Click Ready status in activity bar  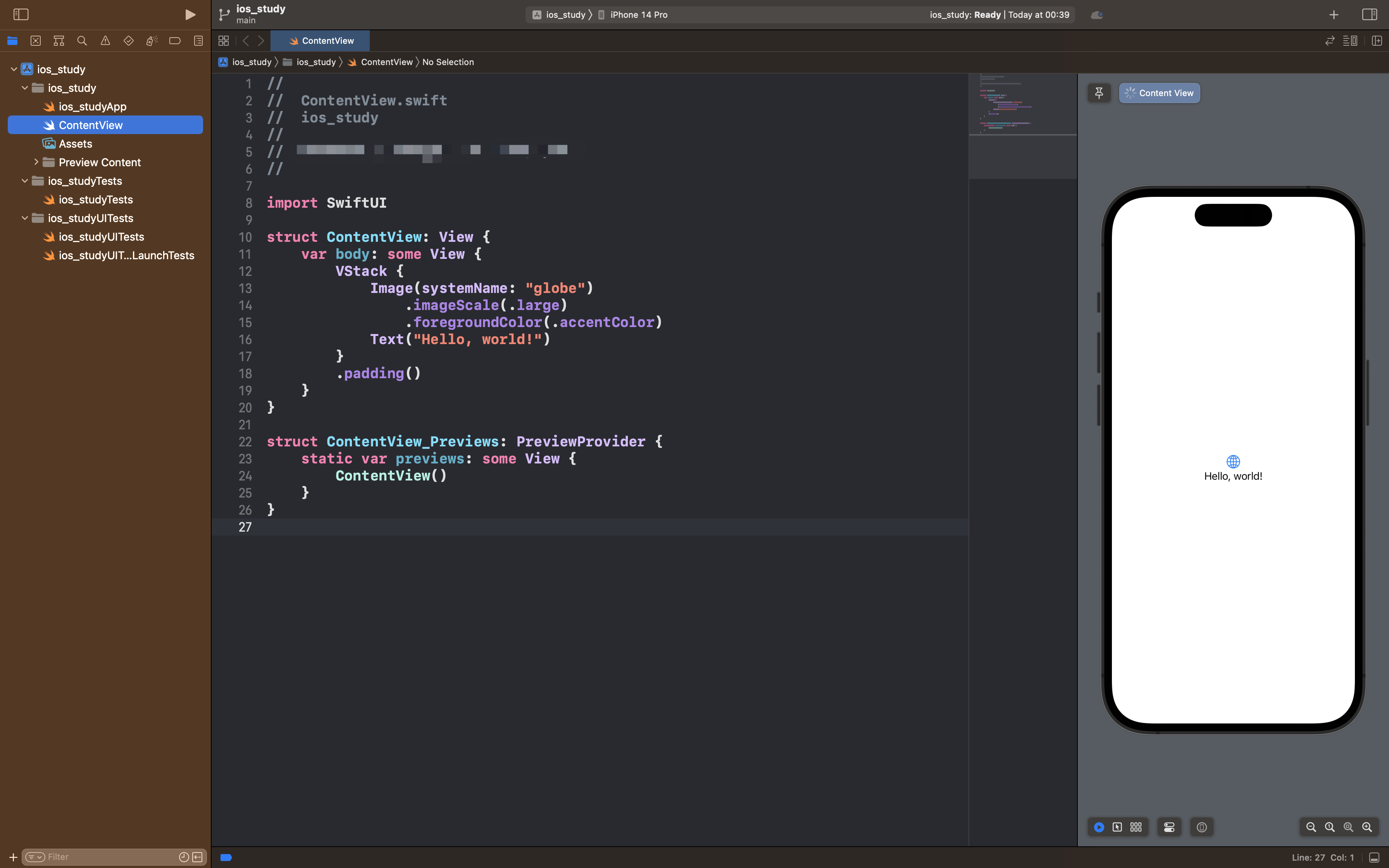click(x=987, y=15)
